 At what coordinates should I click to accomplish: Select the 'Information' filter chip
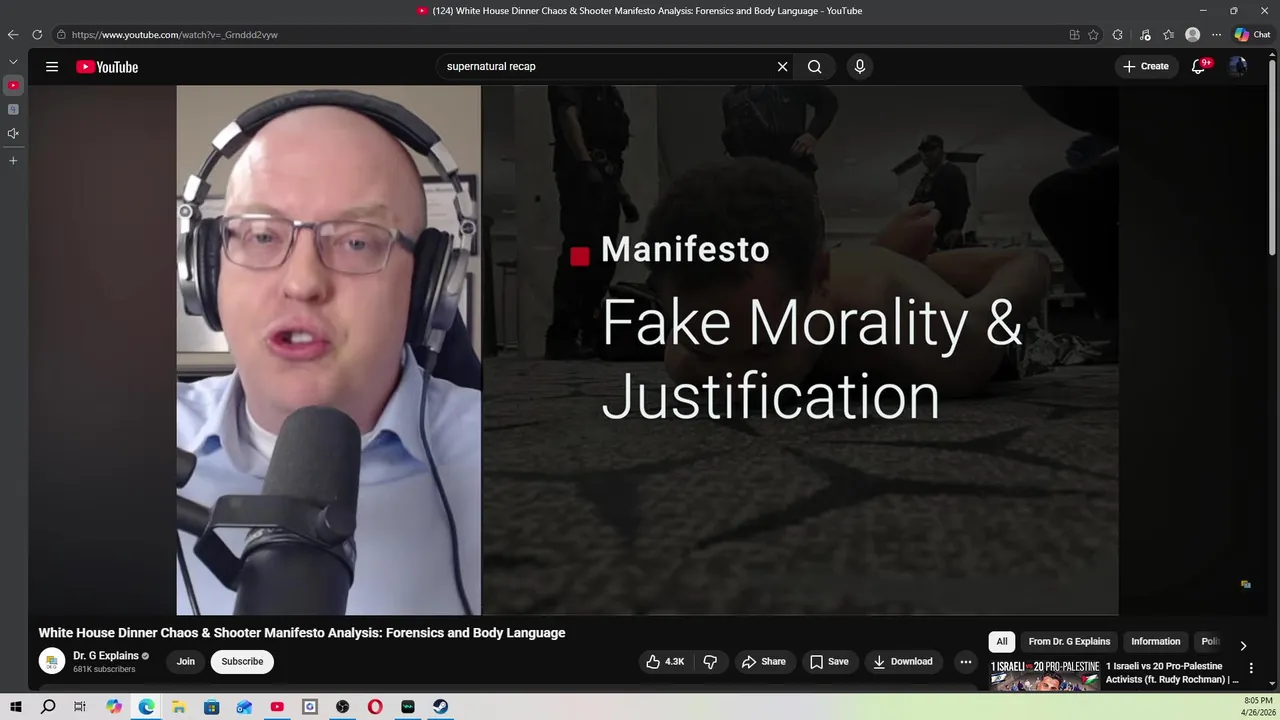pyautogui.click(x=1156, y=642)
